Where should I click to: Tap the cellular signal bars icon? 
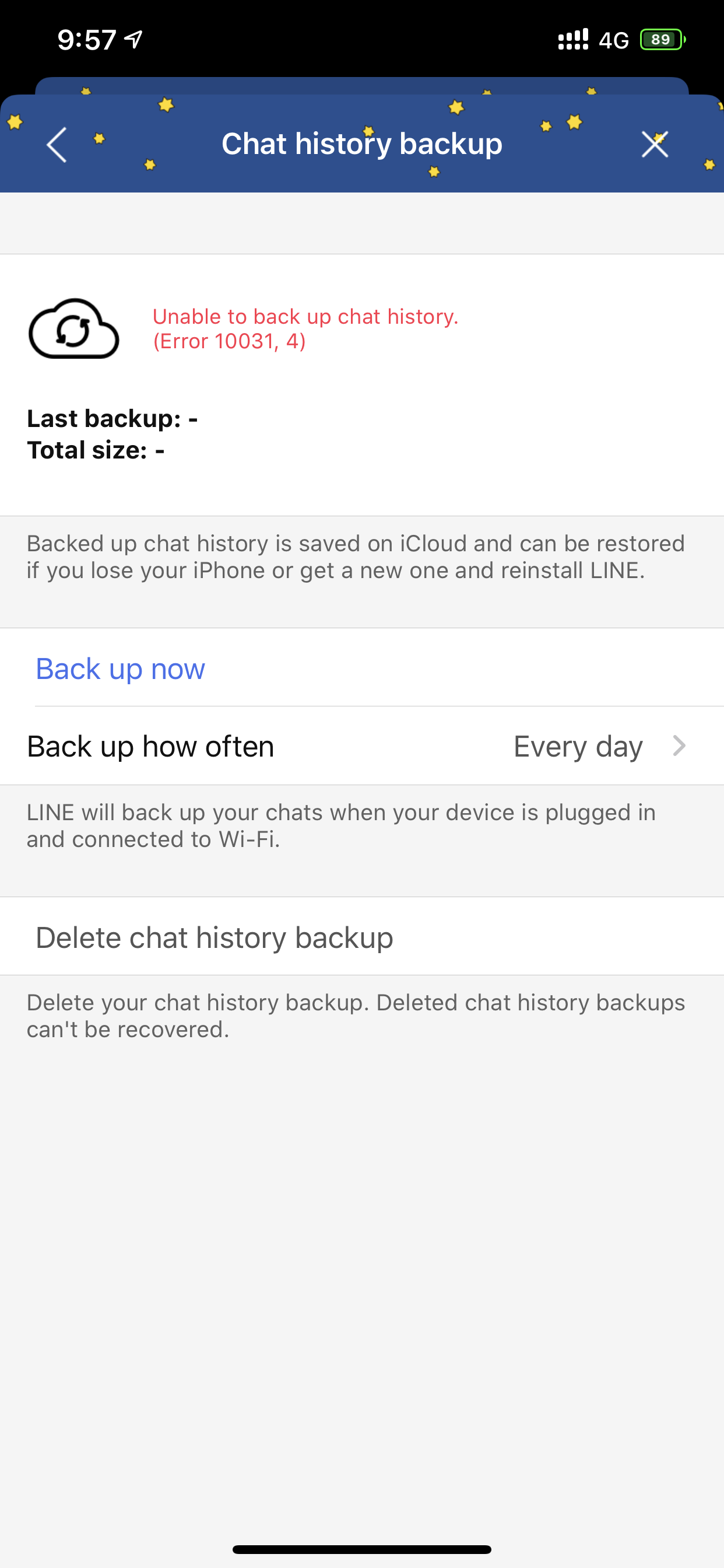(x=573, y=40)
